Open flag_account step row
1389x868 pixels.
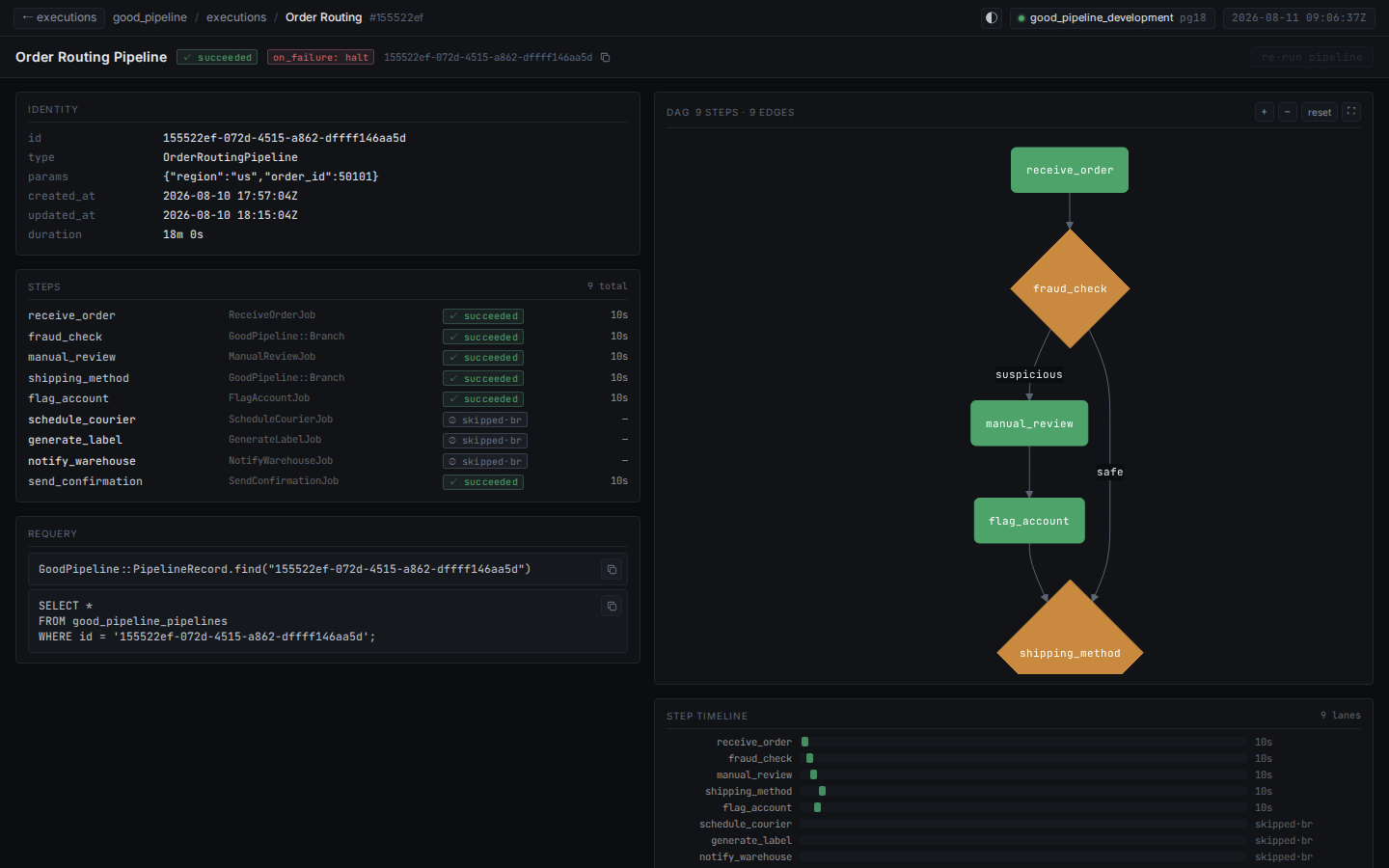pyautogui.click(x=328, y=398)
